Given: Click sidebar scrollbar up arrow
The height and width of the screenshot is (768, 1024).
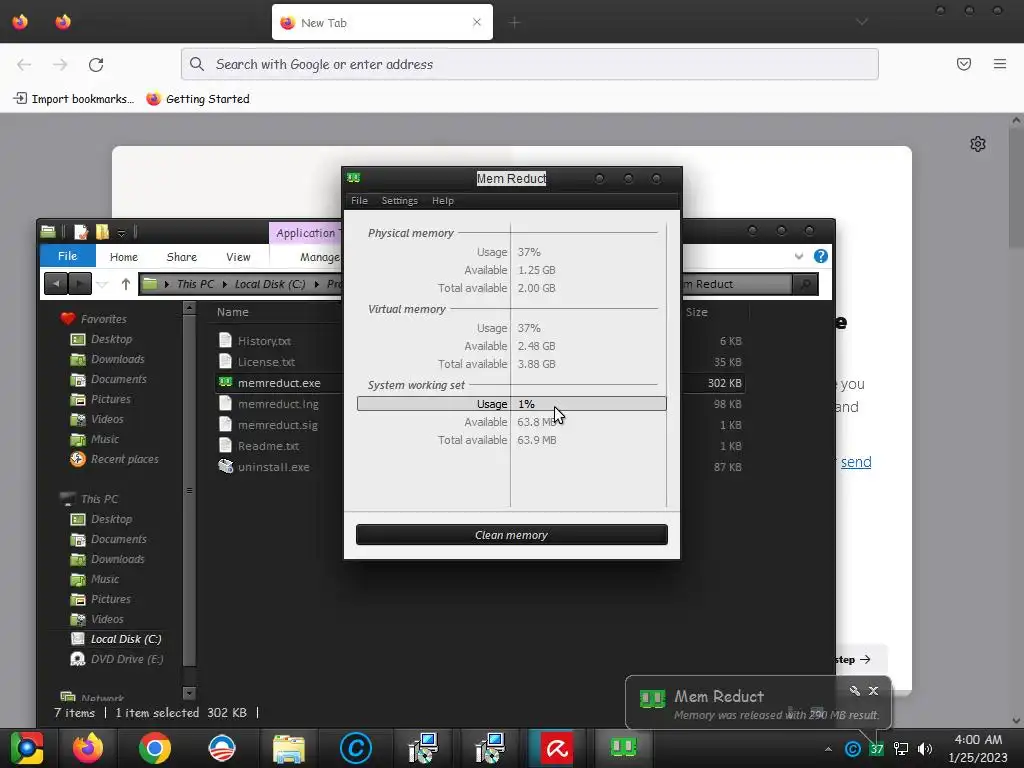Looking at the screenshot, I should tap(189, 308).
